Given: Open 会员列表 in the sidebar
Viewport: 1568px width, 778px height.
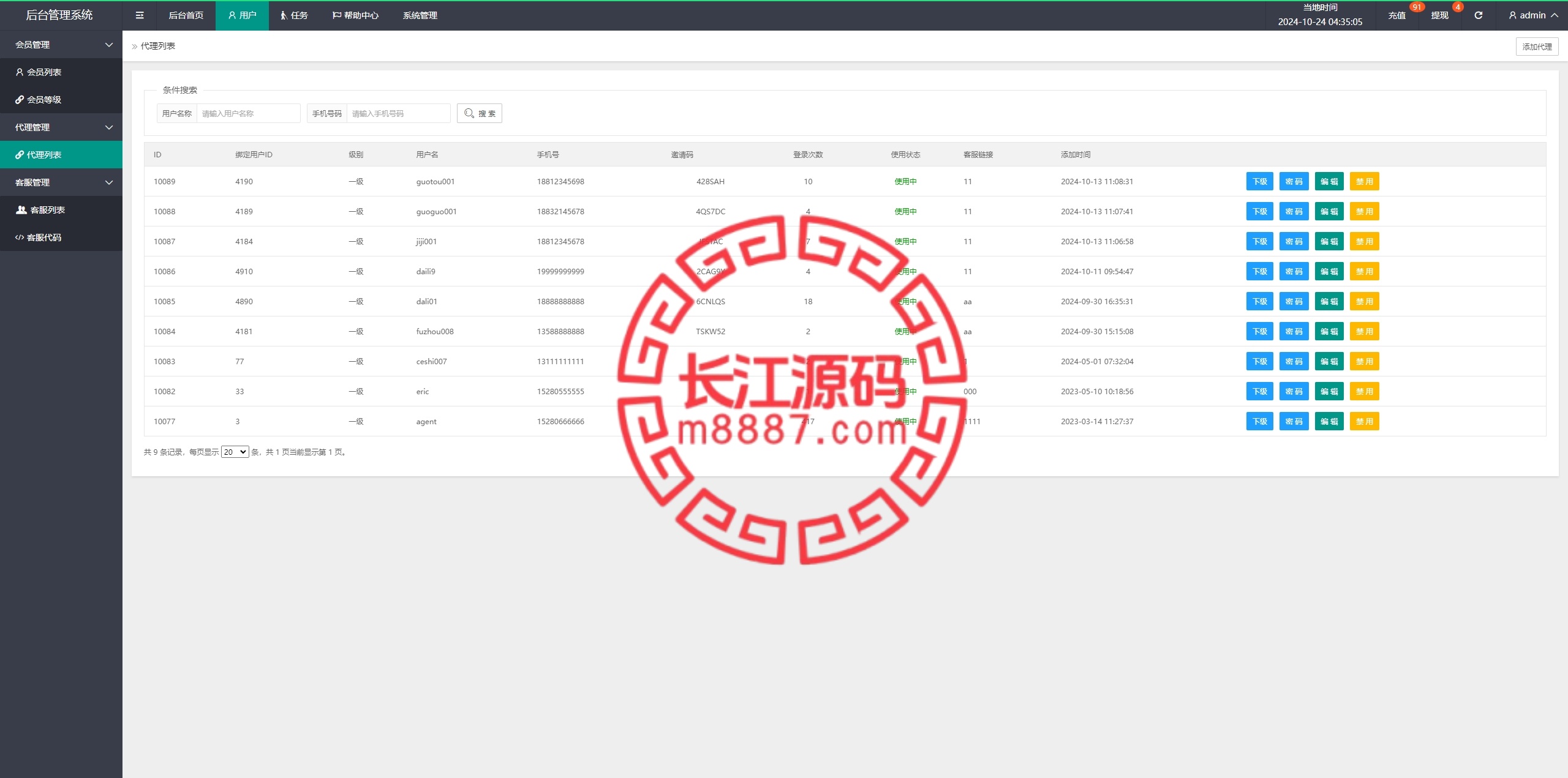Looking at the screenshot, I should point(61,72).
